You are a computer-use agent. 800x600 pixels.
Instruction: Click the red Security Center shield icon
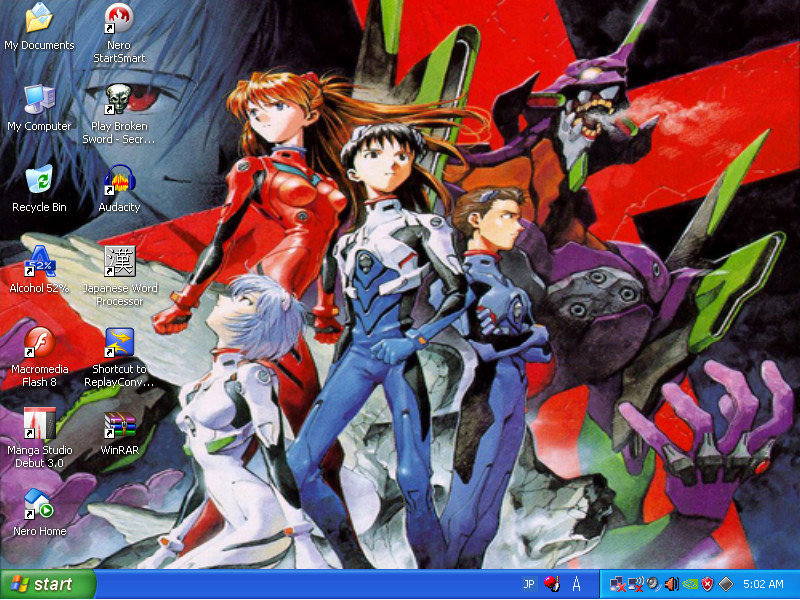click(708, 584)
